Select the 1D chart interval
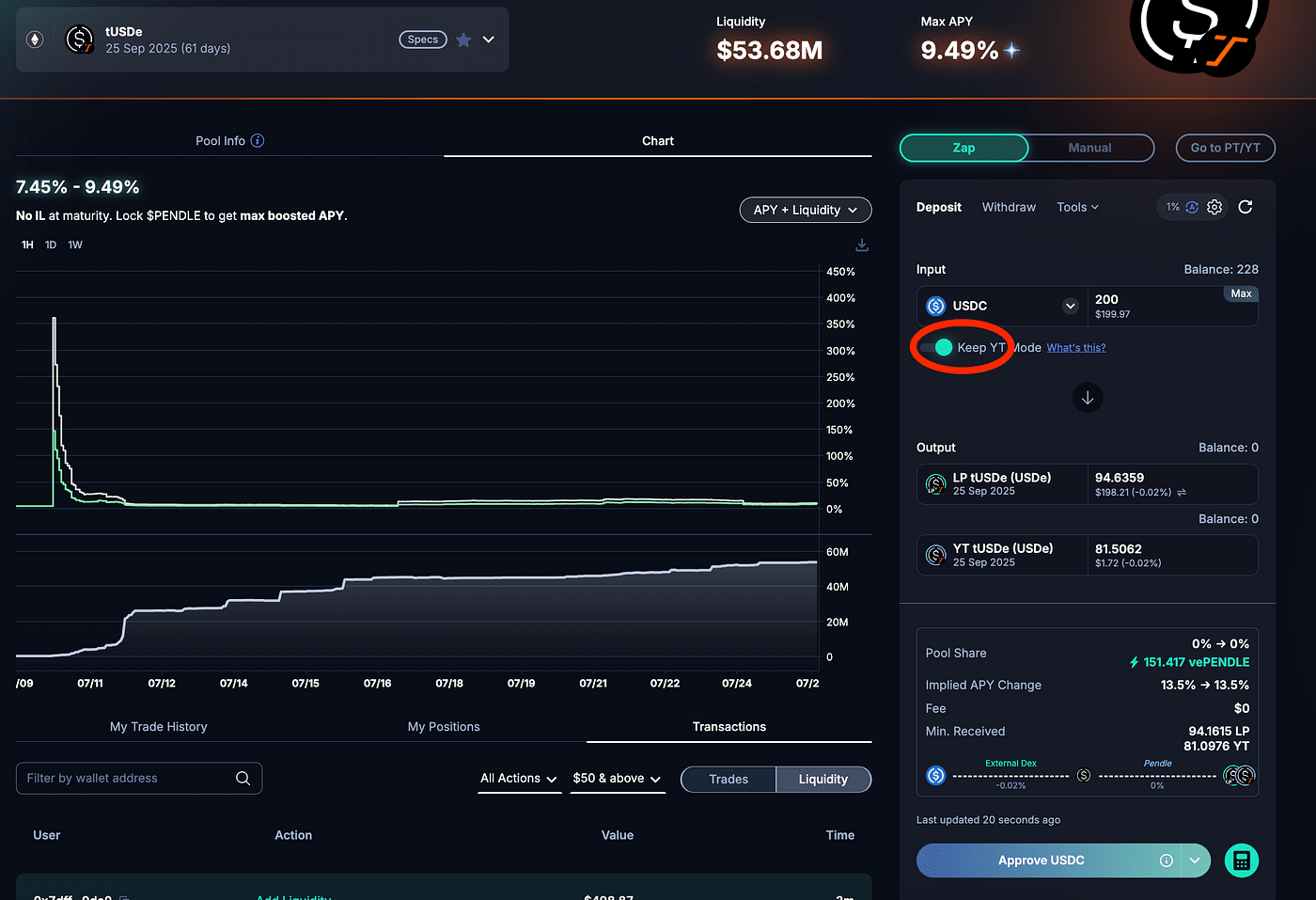 click(x=51, y=245)
